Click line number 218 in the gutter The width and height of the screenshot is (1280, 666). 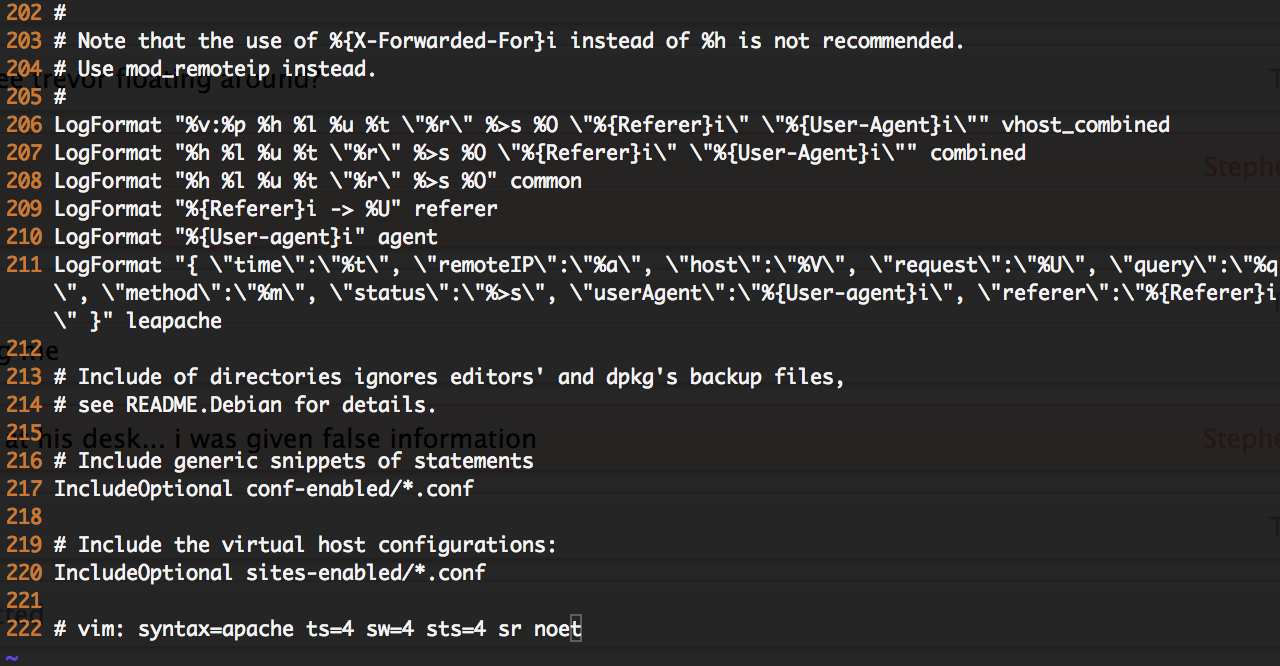[24, 517]
